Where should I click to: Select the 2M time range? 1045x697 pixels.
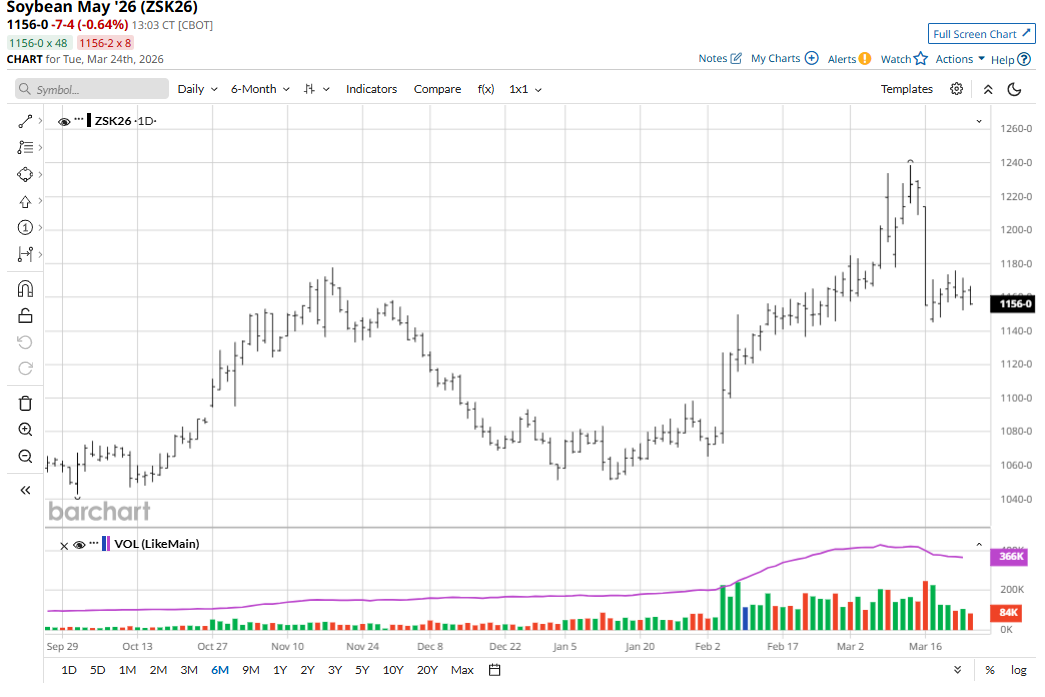coord(158,670)
